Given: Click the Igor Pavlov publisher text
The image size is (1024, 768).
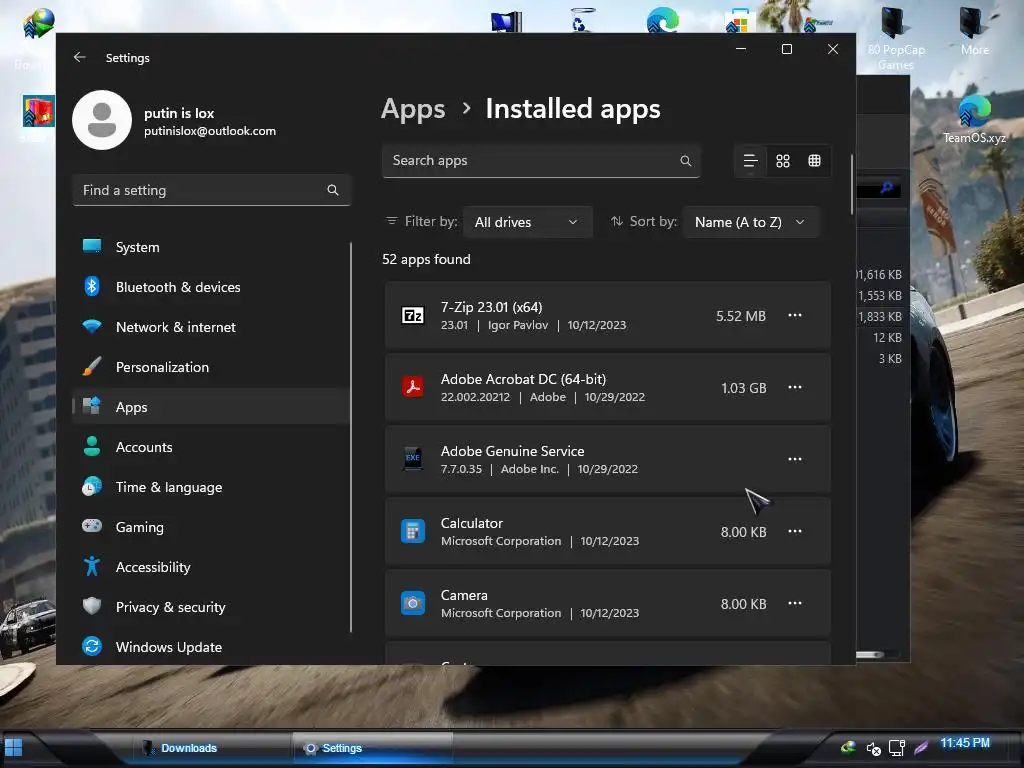Looking at the screenshot, I should 518,325.
